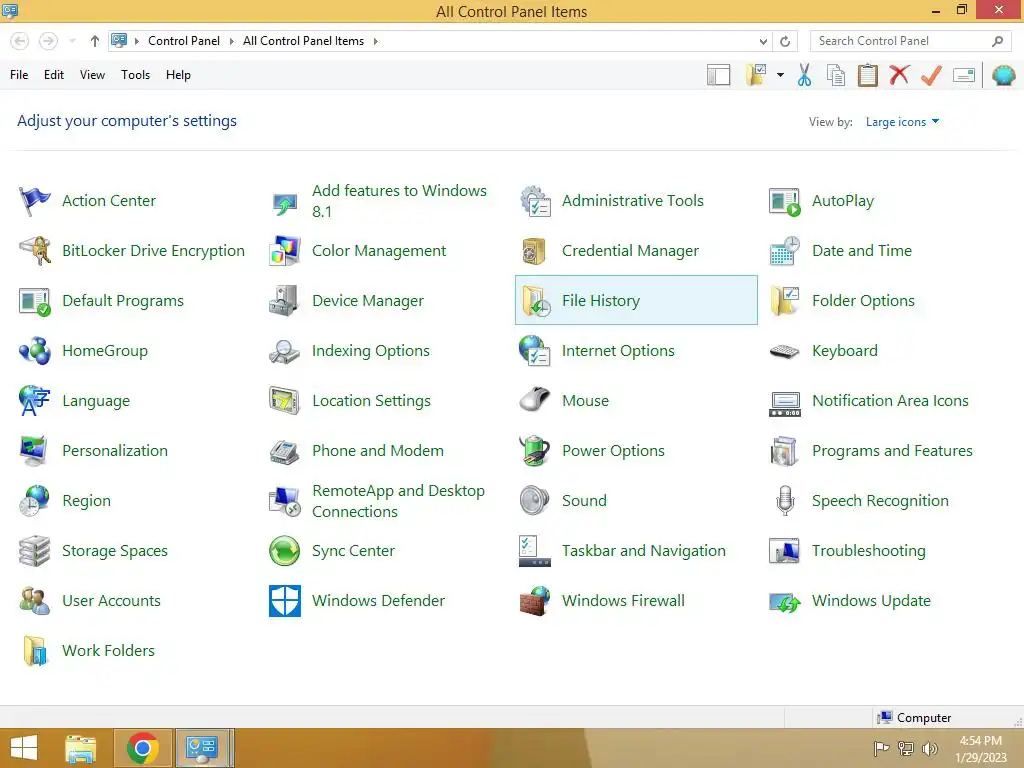This screenshot has height=768, width=1024.
Task: Open the Troubleshooting link
Action: click(869, 551)
